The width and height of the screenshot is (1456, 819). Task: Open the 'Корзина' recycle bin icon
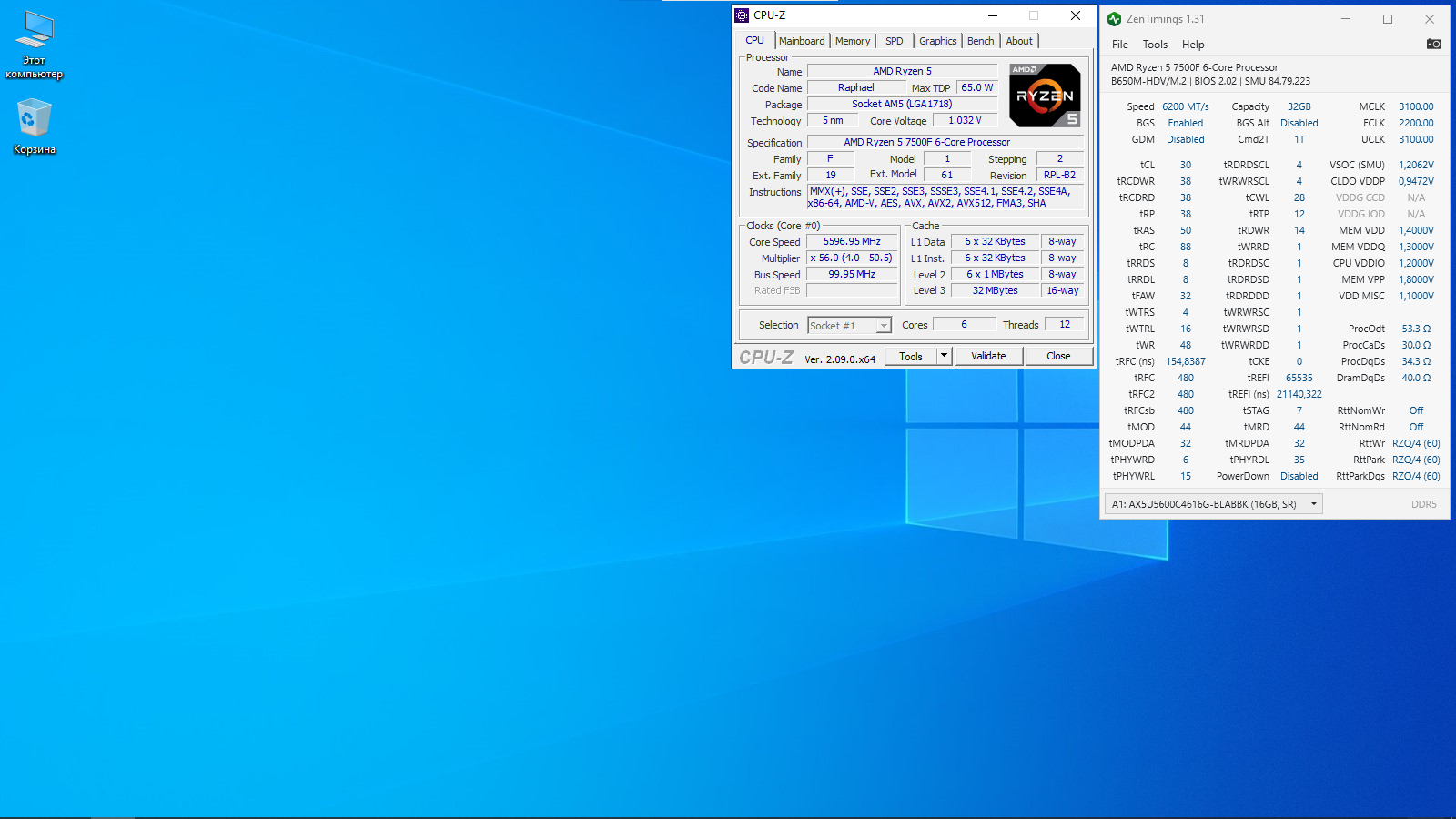pos(35,126)
